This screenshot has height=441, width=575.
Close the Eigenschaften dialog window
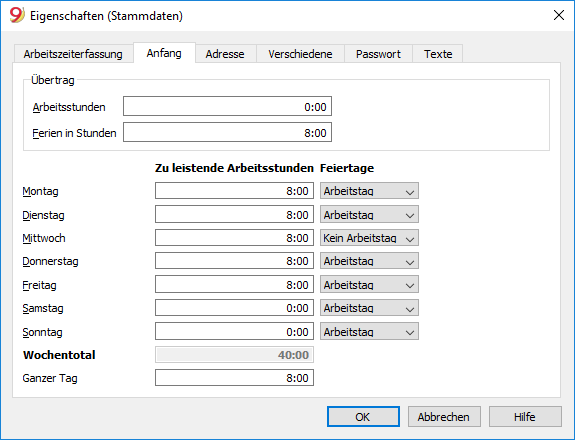coord(558,15)
